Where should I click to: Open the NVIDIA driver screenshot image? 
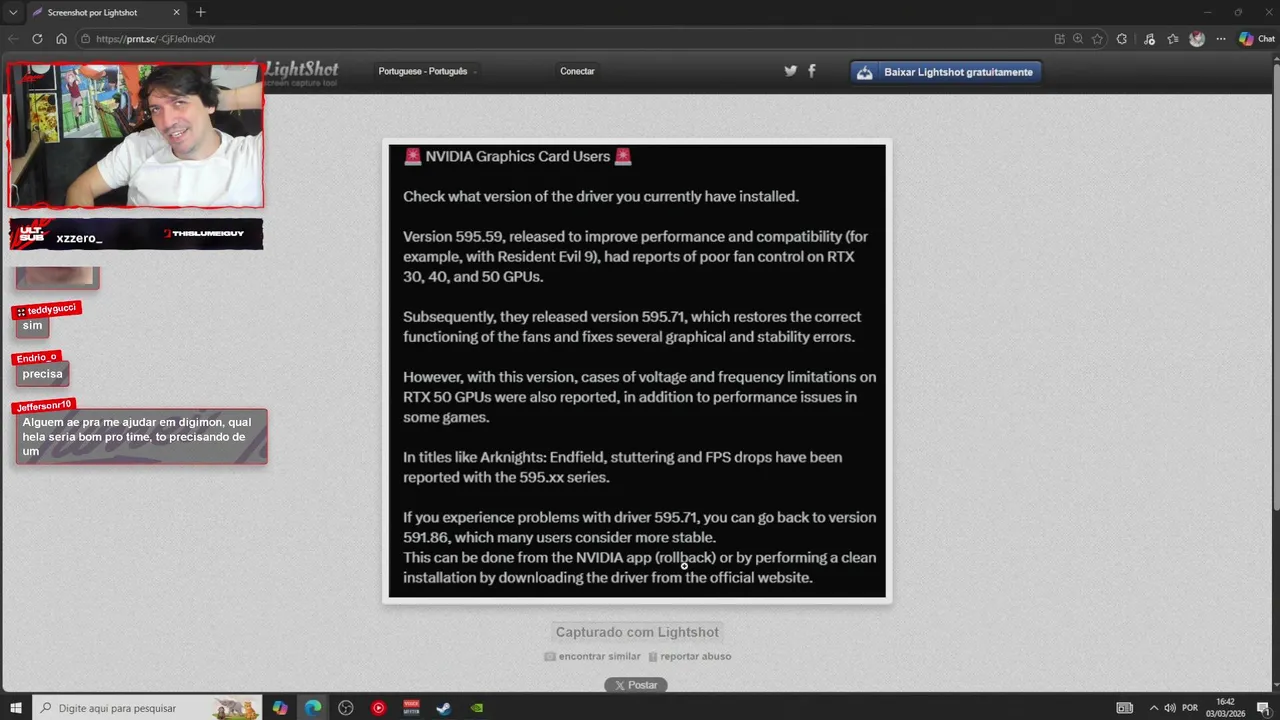tap(637, 371)
